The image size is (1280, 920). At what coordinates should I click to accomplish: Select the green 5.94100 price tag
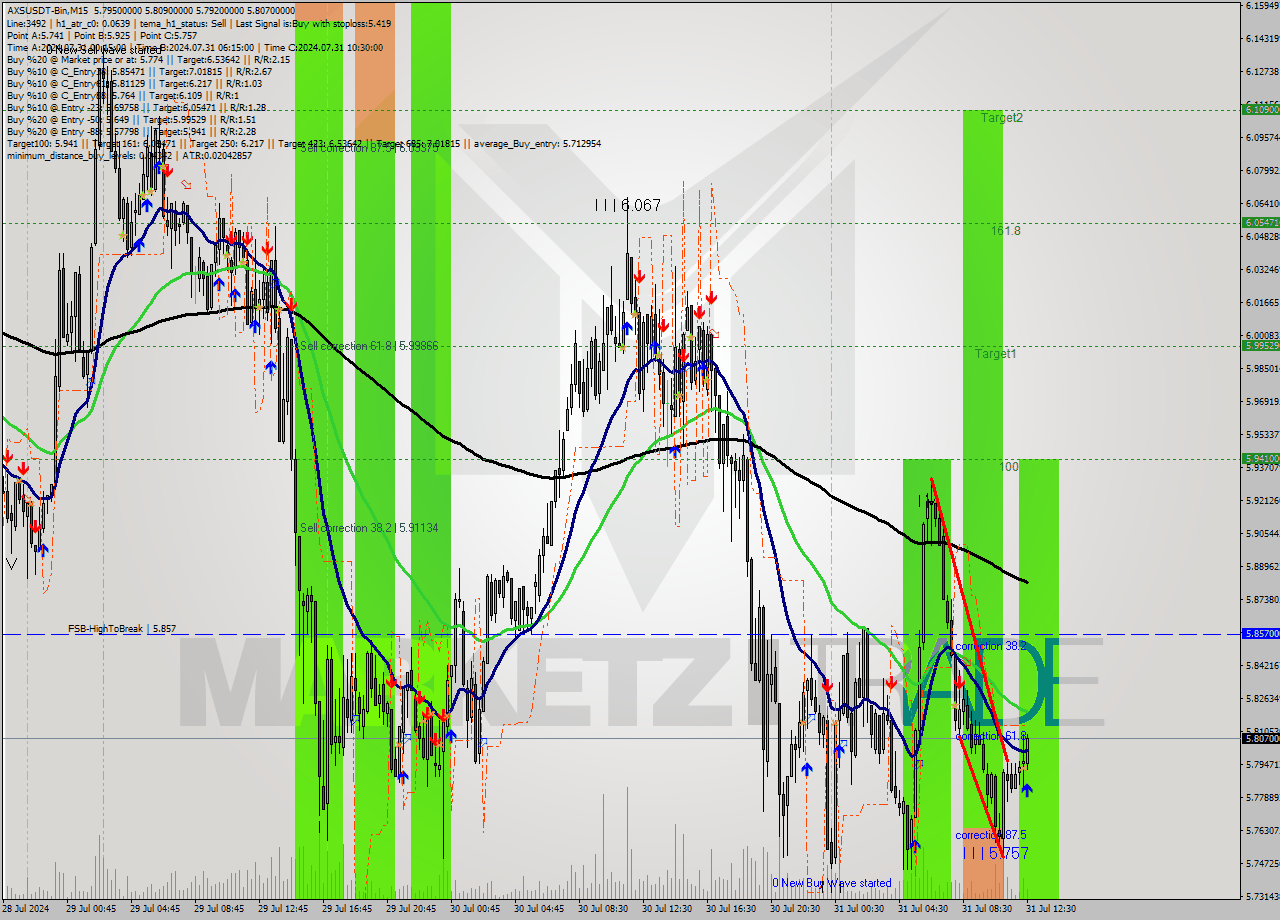[1259, 459]
